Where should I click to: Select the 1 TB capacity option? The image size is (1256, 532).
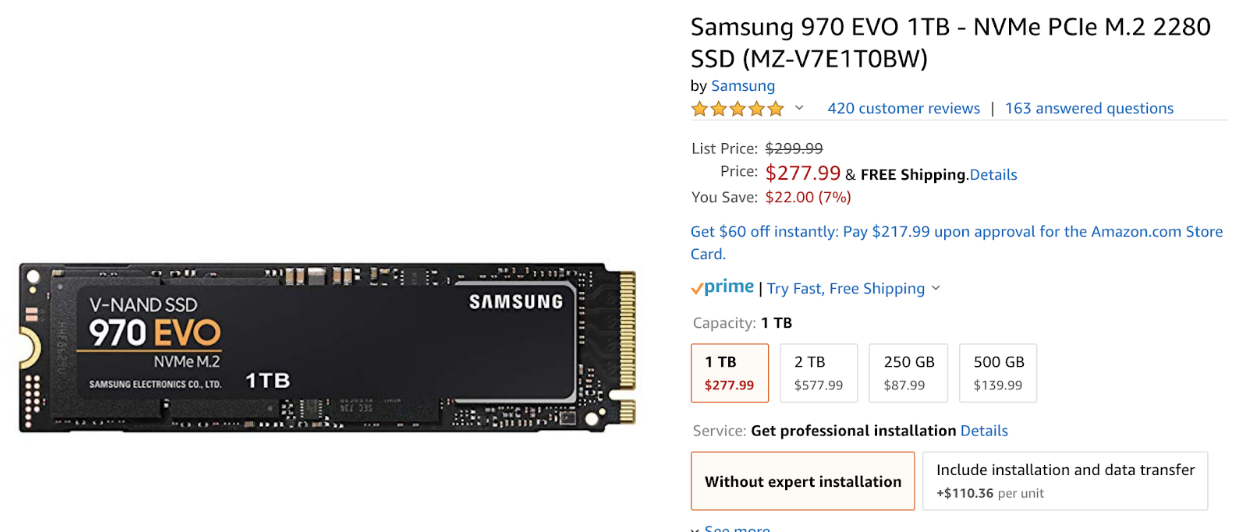coord(730,373)
